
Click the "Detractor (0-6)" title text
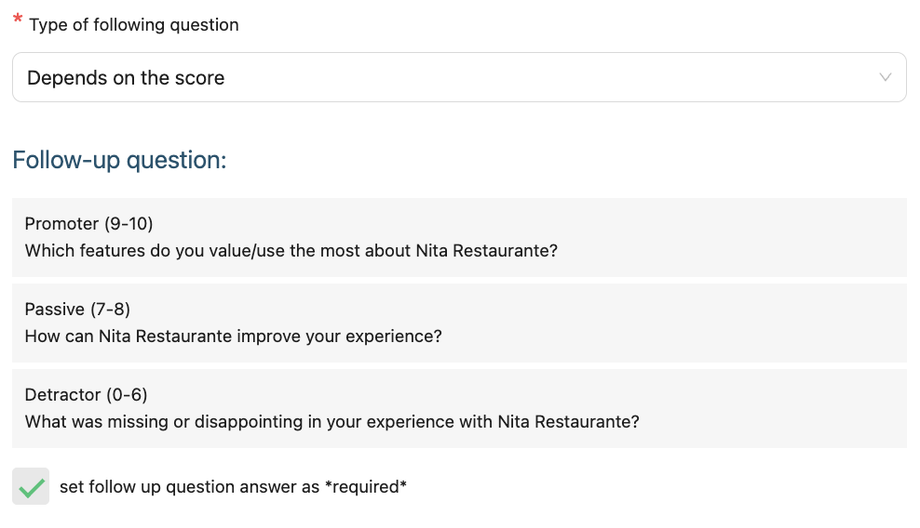point(86,395)
